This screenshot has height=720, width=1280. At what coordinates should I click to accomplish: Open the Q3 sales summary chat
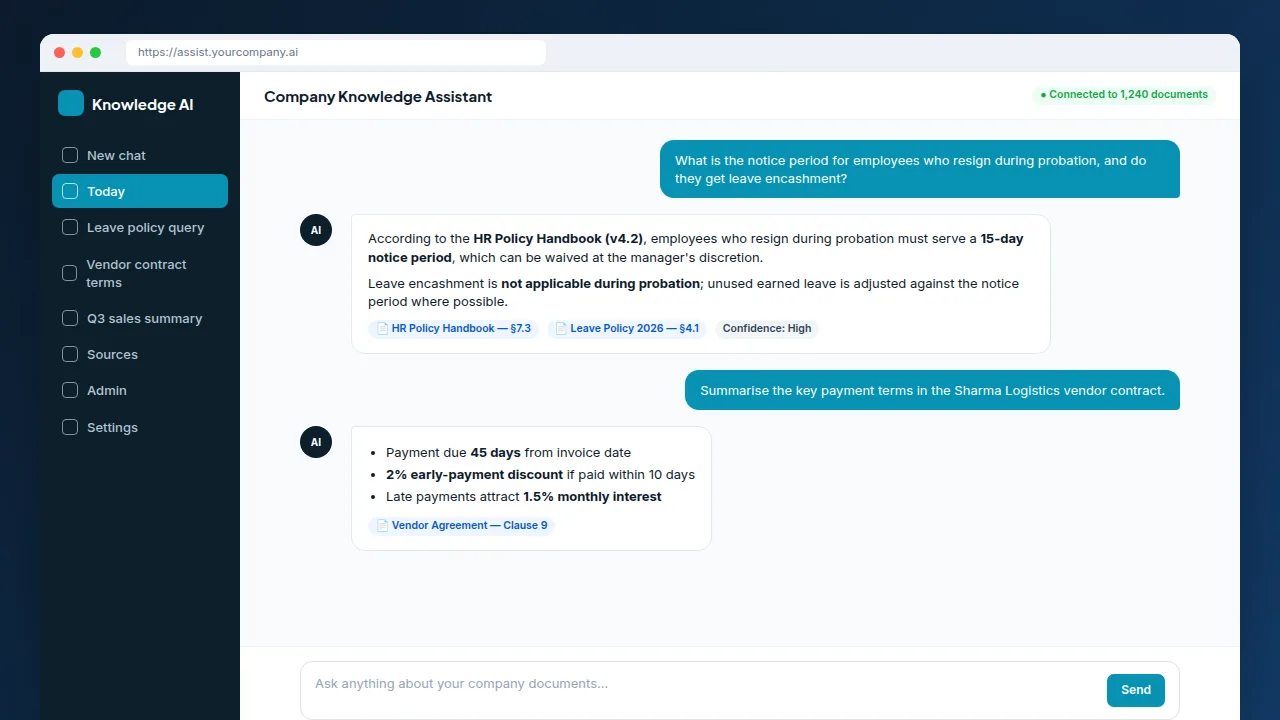(140, 318)
